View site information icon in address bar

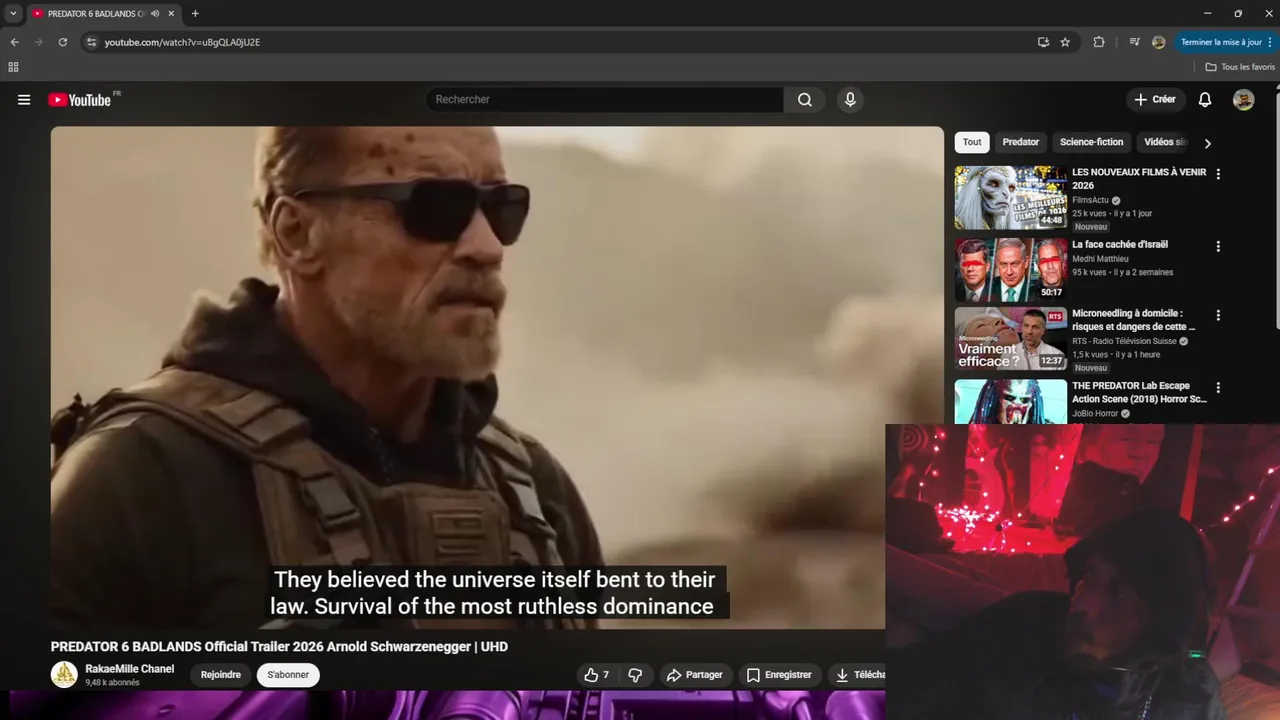[x=91, y=42]
